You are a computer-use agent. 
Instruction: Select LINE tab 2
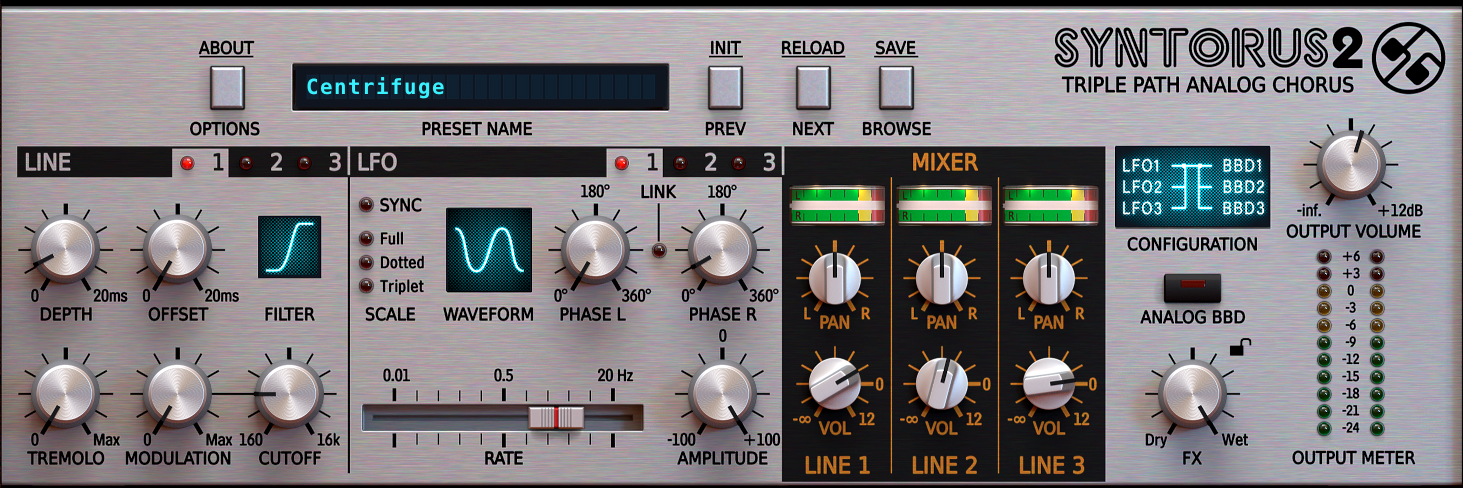tap(261, 162)
